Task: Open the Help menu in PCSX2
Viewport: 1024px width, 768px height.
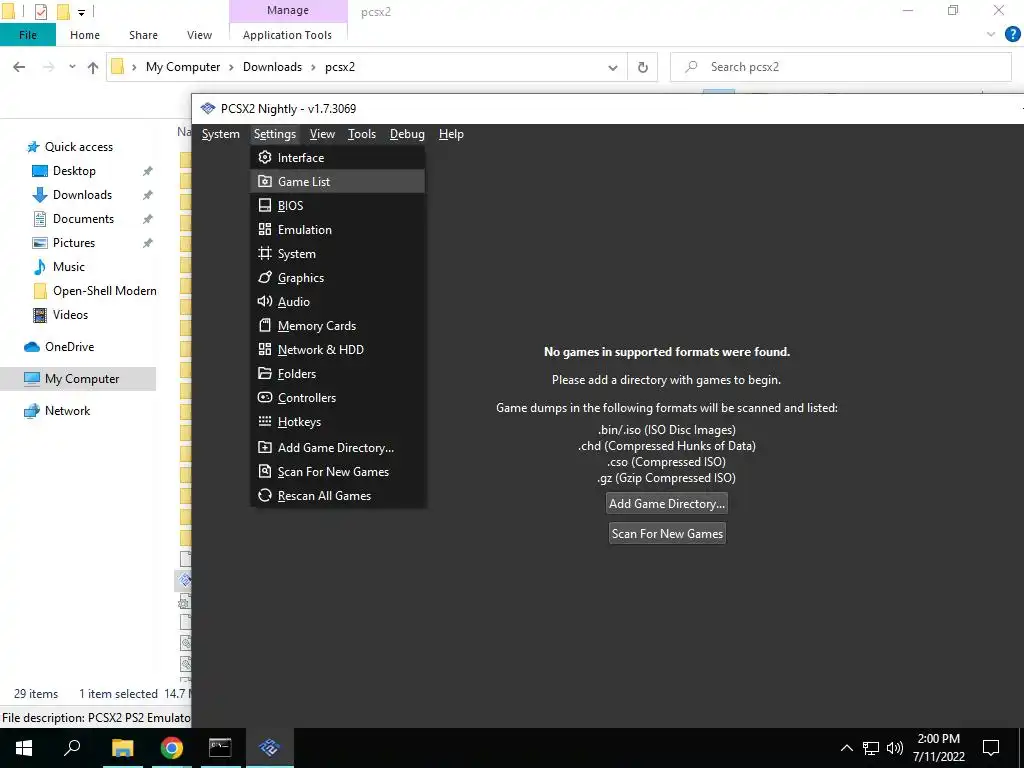Action: (451, 134)
